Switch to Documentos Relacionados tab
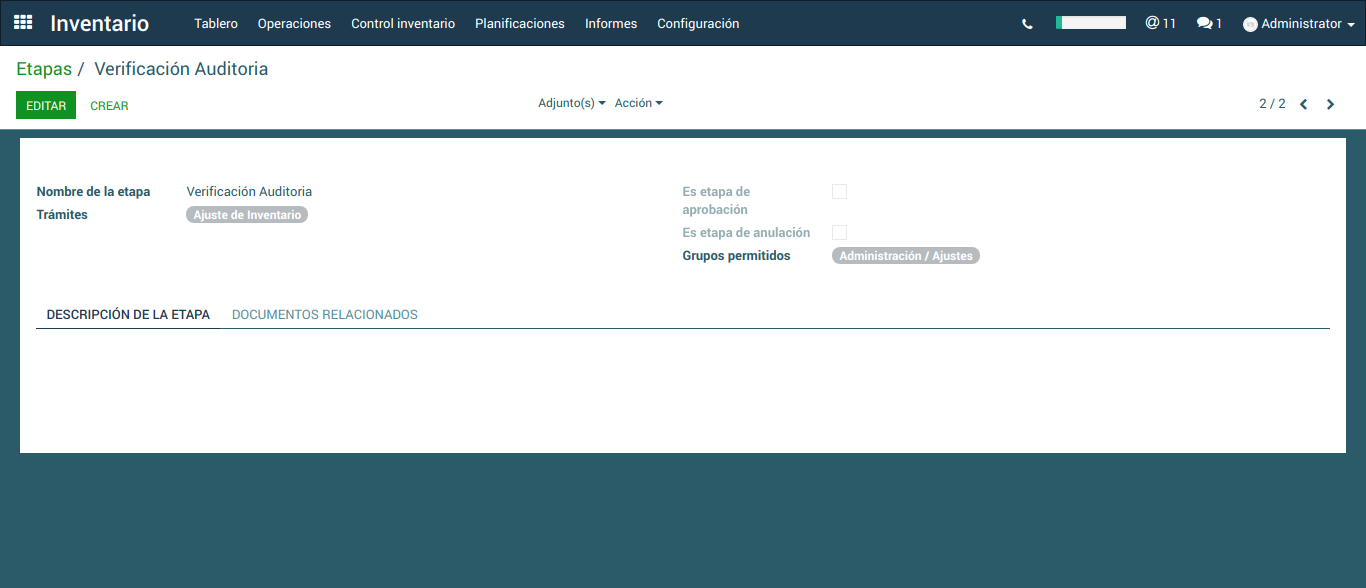 coord(324,314)
